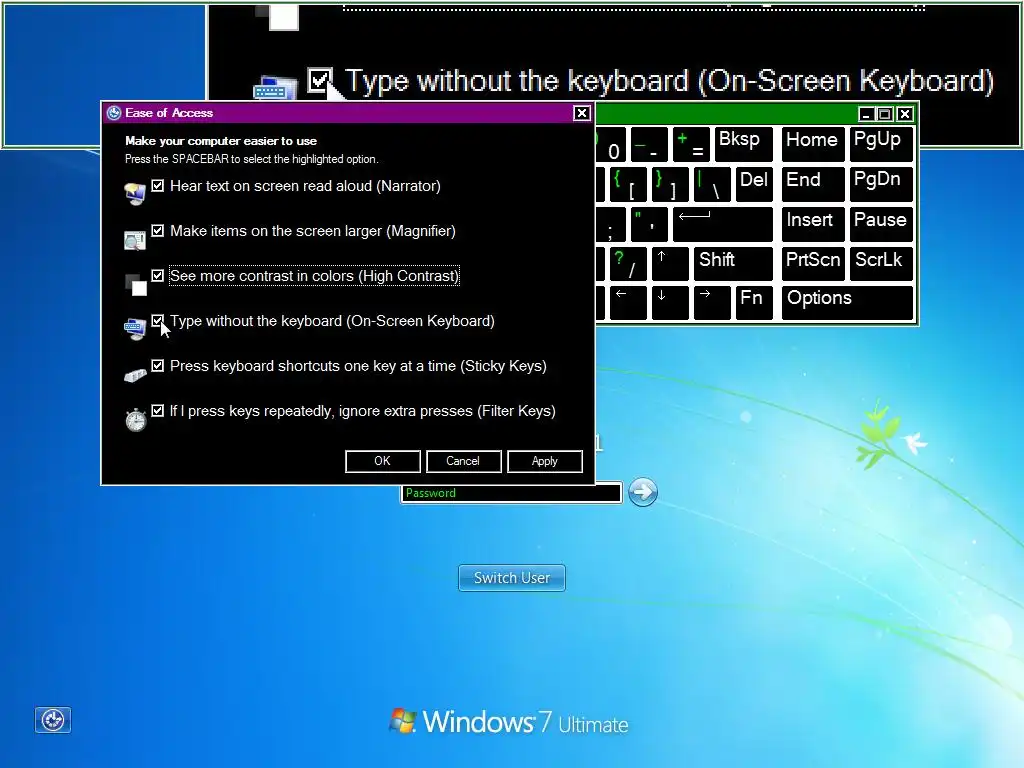Click the High Contrast squares icon
This screenshot has width=1024, height=768.
coord(136,285)
